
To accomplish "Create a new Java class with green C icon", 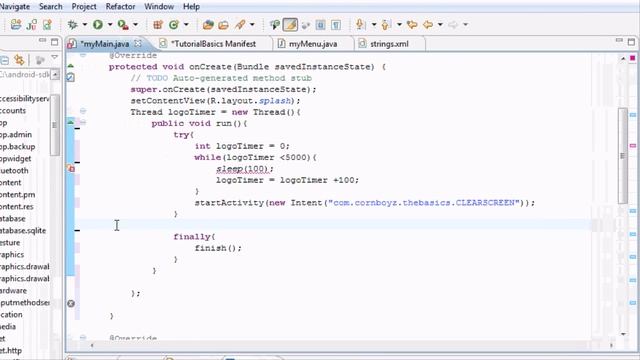I will [174, 25].
